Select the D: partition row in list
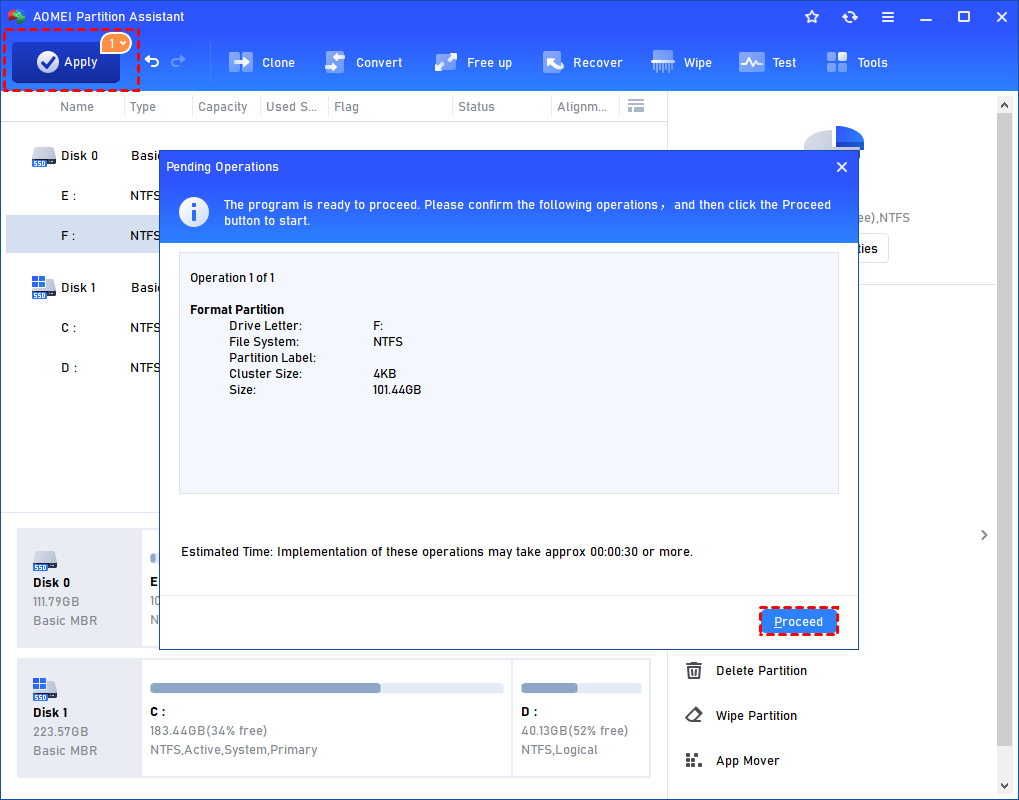The width and height of the screenshot is (1019, 800). [x=83, y=368]
